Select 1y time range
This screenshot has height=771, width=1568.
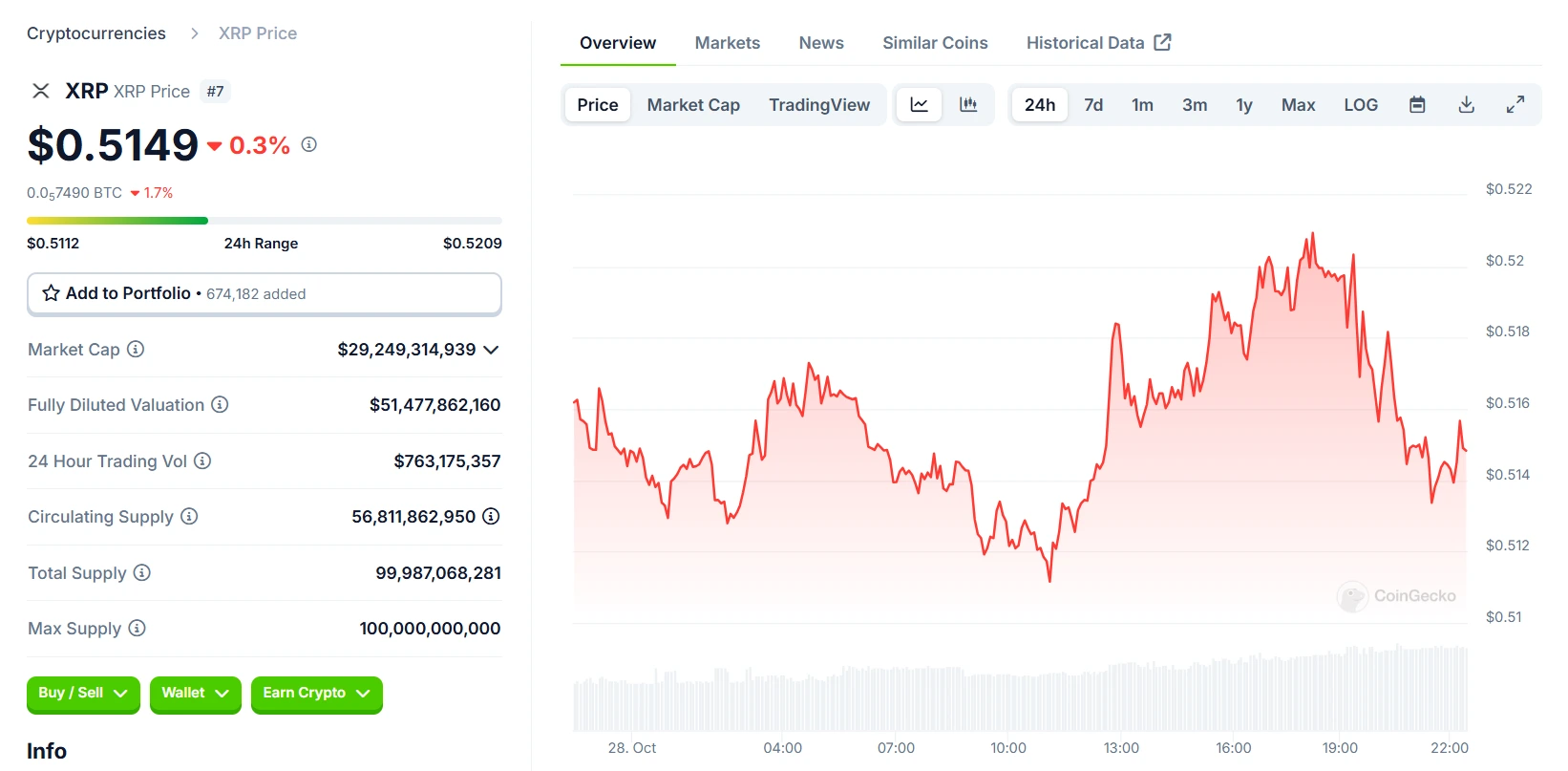(1244, 105)
